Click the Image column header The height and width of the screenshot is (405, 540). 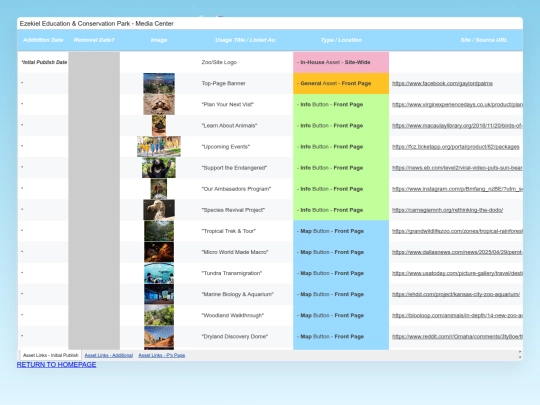tap(159, 40)
